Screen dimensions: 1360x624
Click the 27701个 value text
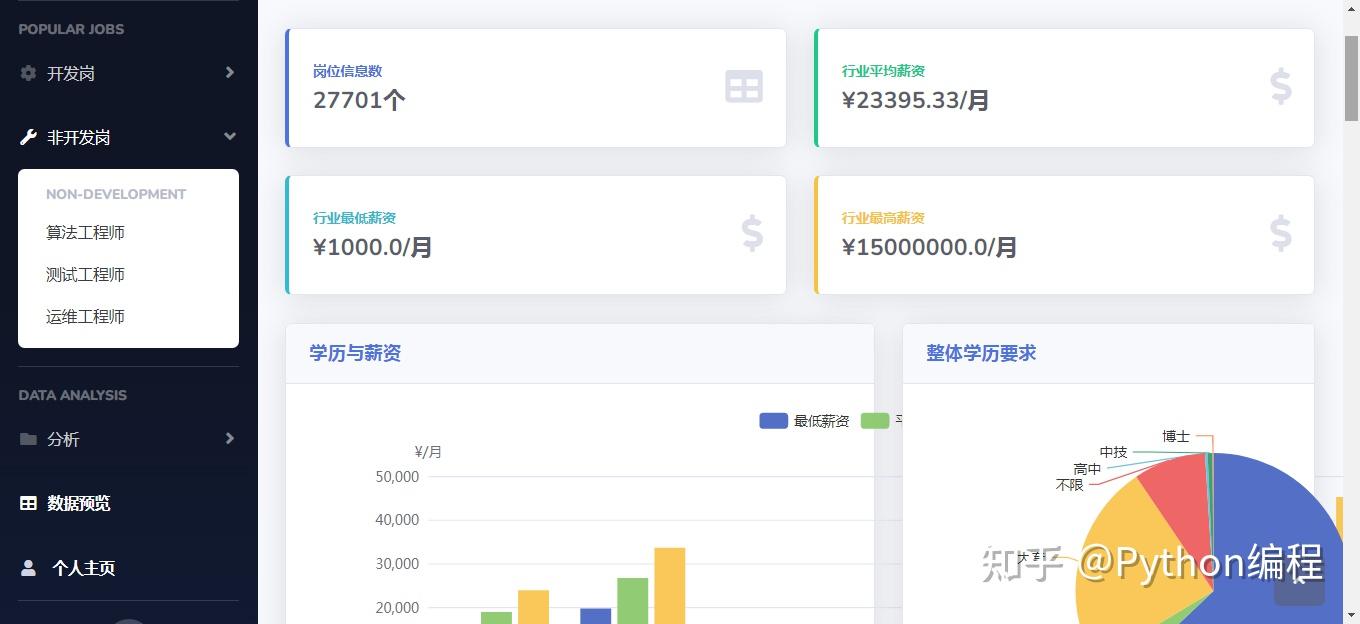tap(359, 100)
